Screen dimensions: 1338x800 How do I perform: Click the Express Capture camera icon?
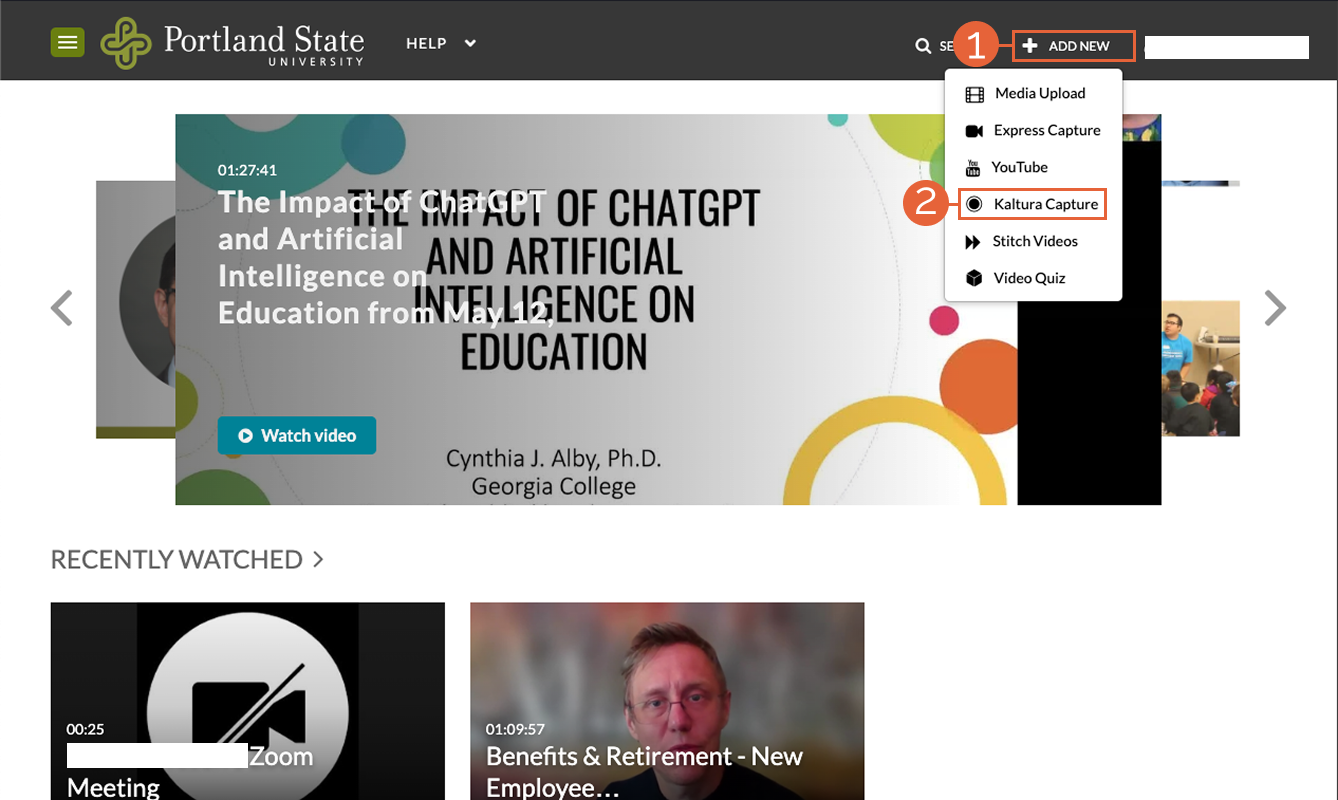pos(974,131)
